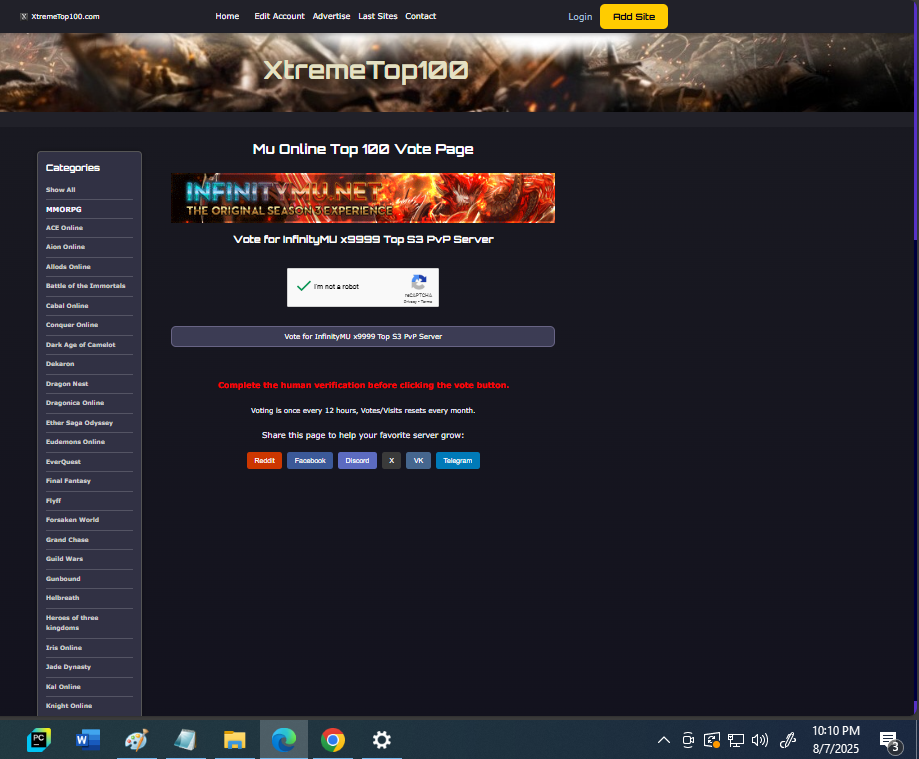
Task: Open ACE Online category
Action: (64, 227)
